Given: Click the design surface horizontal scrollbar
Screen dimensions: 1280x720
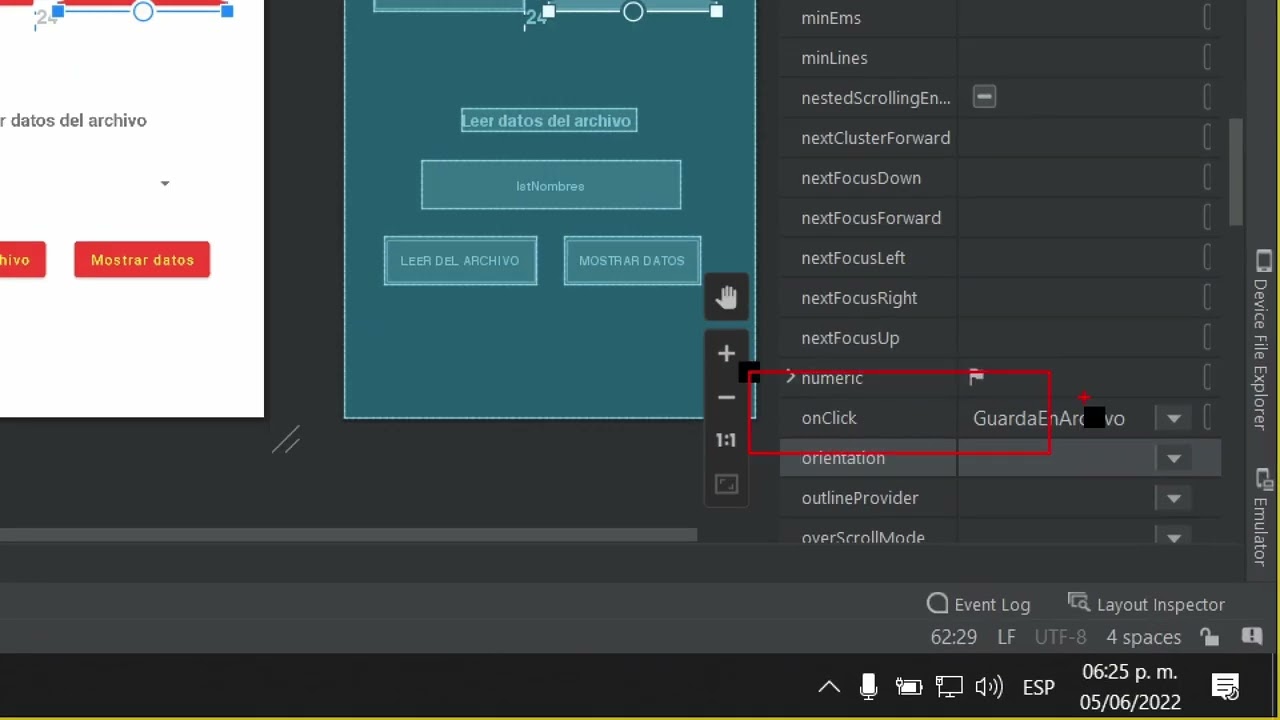Looking at the screenshot, I should 348,535.
